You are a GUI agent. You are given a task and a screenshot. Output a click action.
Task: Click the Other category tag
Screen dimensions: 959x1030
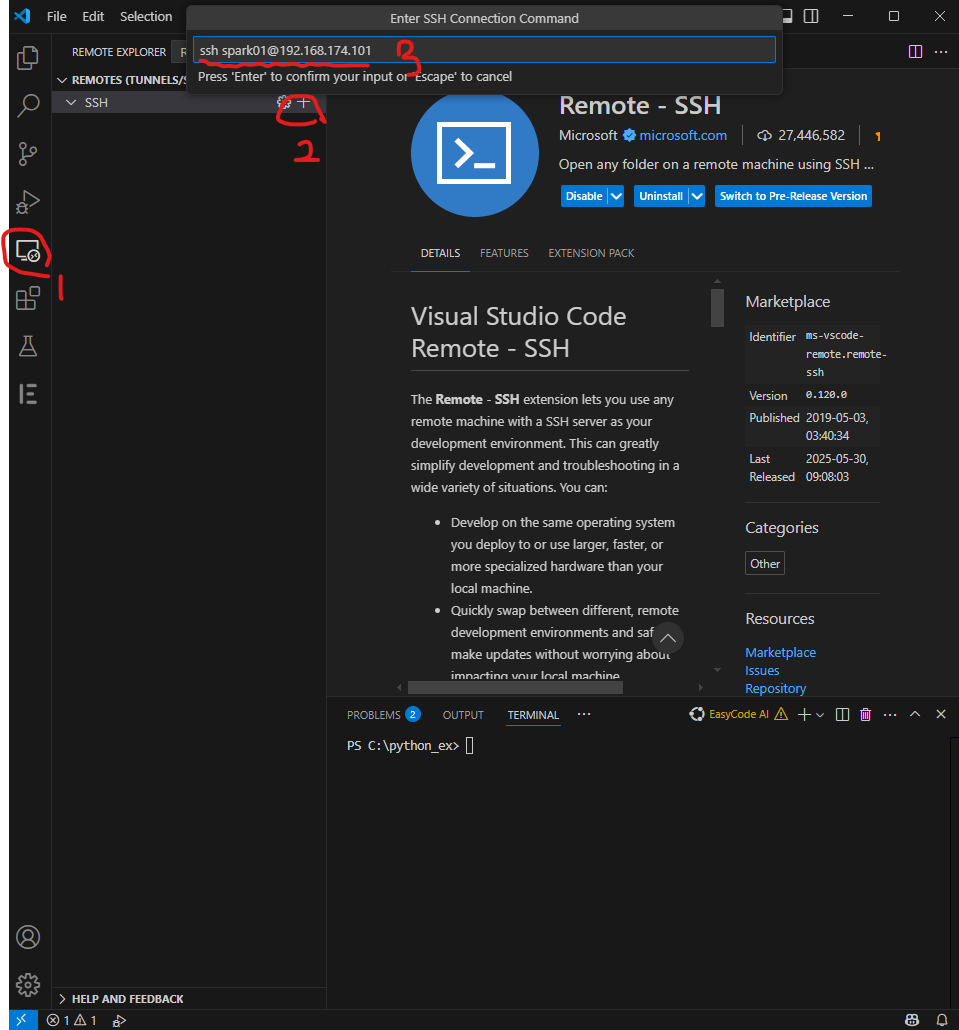pyautogui.click(x=765, y=564)
